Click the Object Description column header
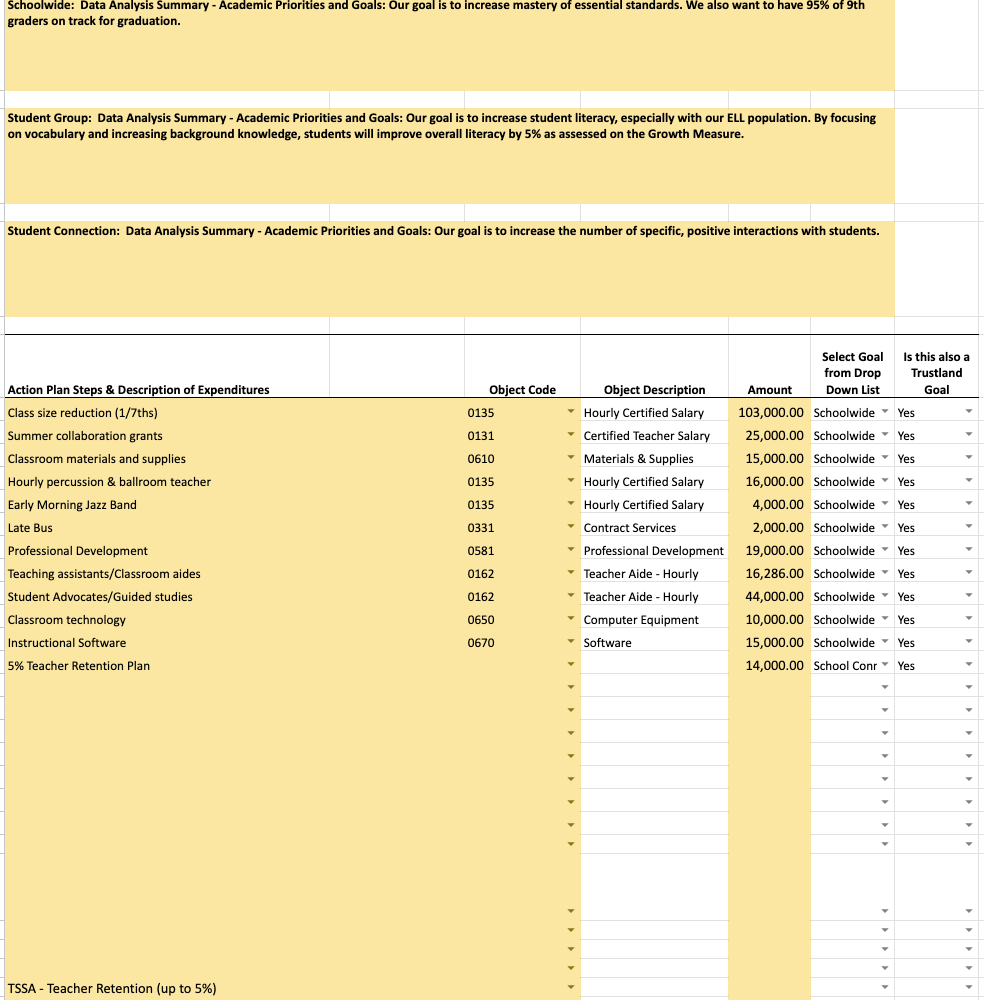 [x=654, y=390]
